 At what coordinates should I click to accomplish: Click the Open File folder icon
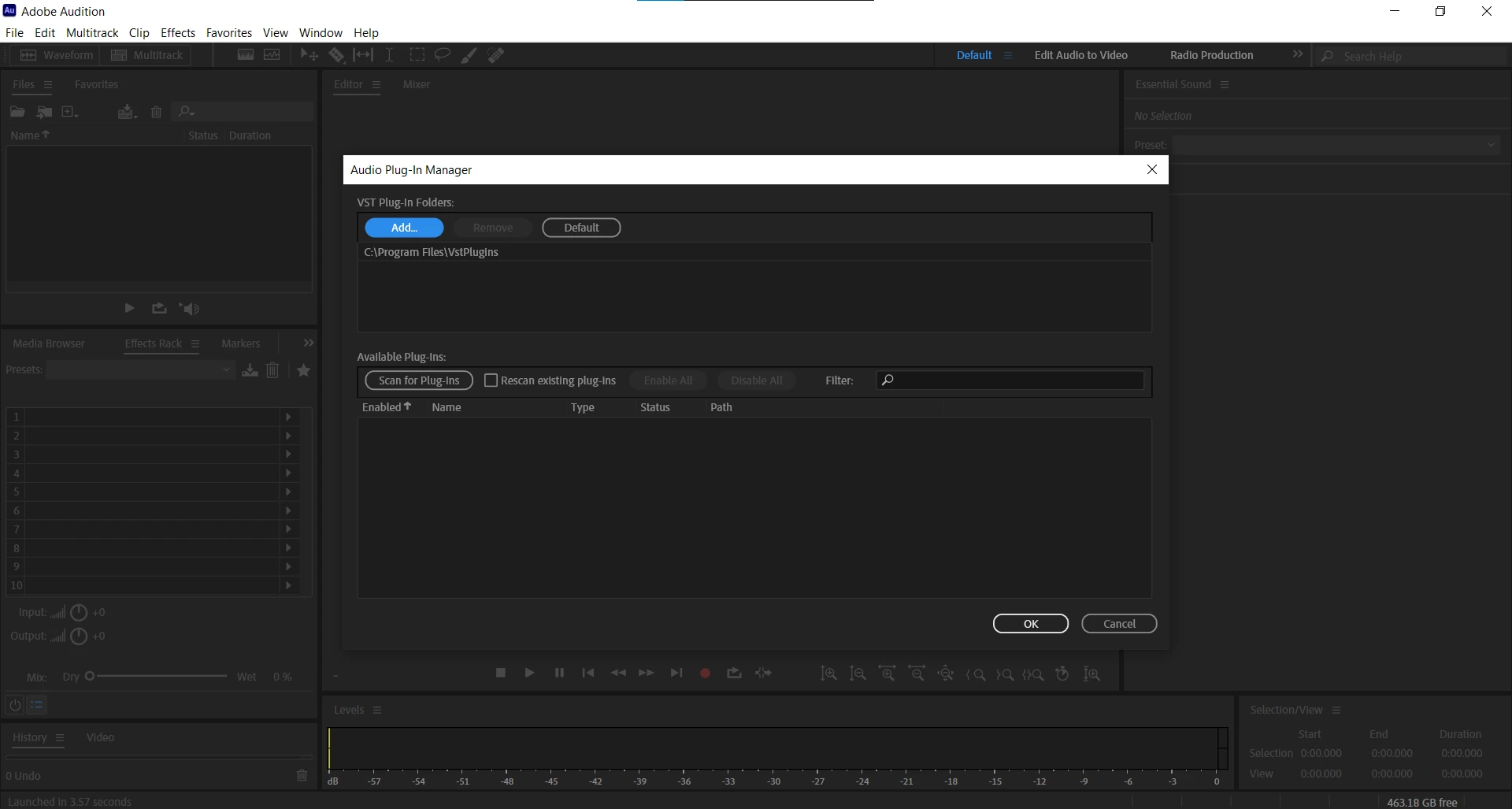coord(17,112)
